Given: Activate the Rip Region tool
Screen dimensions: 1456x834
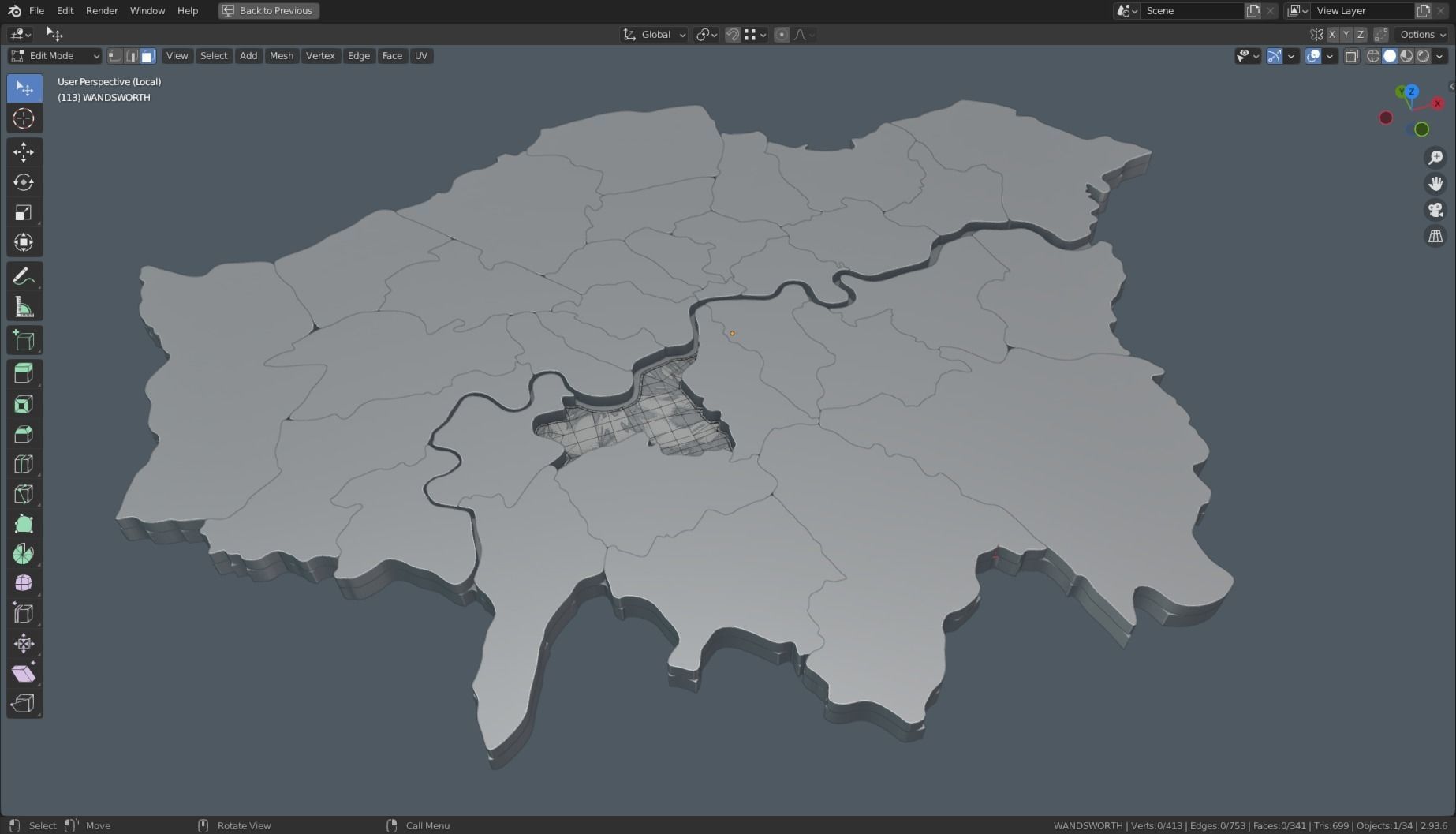Looking at the screenshot, I should pyautogui.click(x=24, y=703).
